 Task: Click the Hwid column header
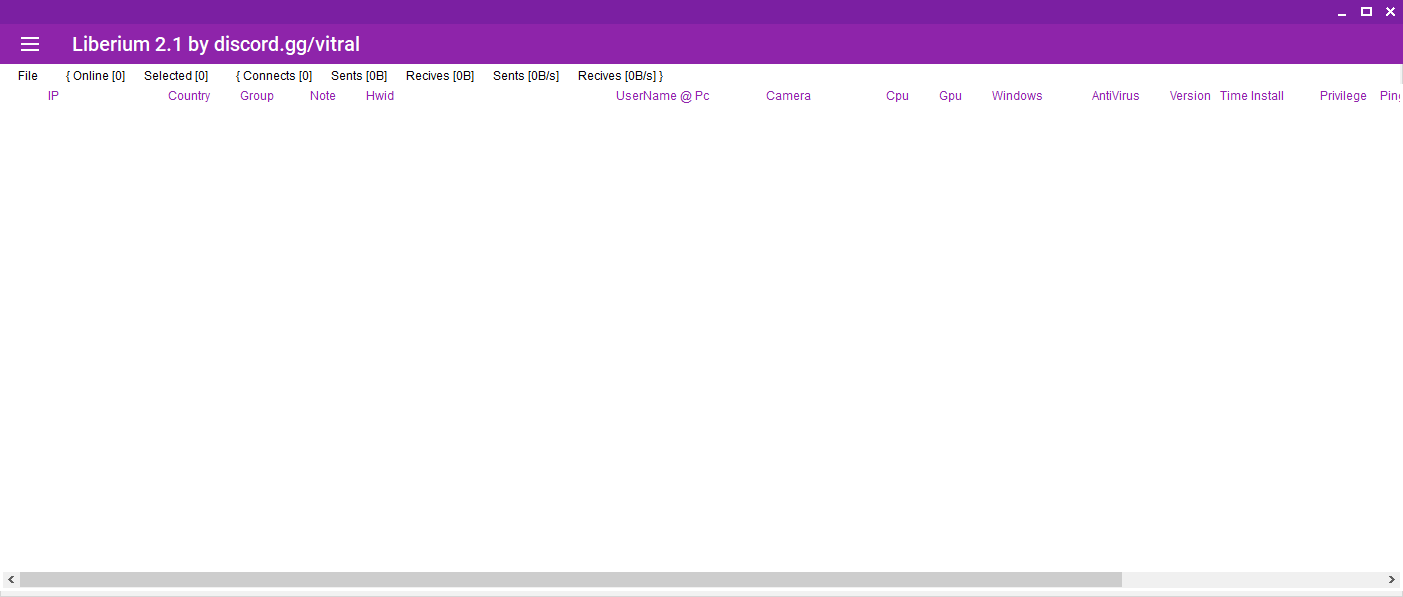(380, 96)
